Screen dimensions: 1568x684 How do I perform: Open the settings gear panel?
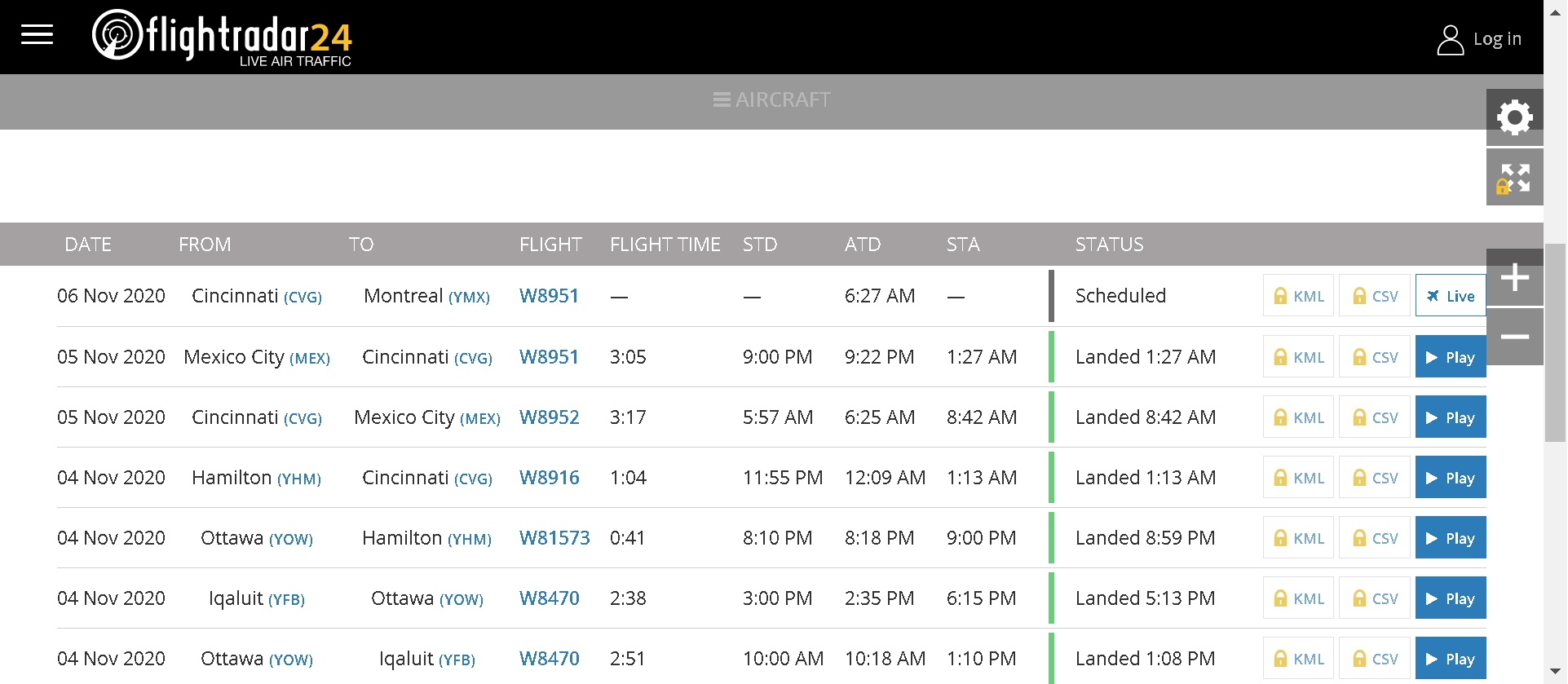1514,117
